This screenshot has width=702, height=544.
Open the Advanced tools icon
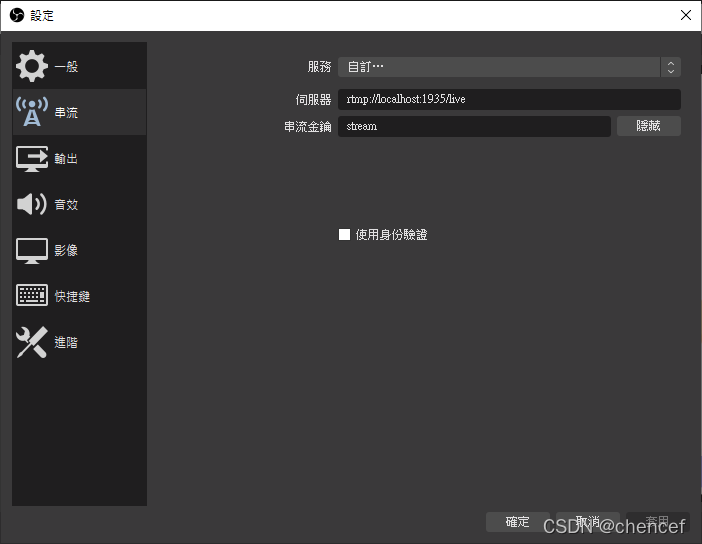pos(32,342)
